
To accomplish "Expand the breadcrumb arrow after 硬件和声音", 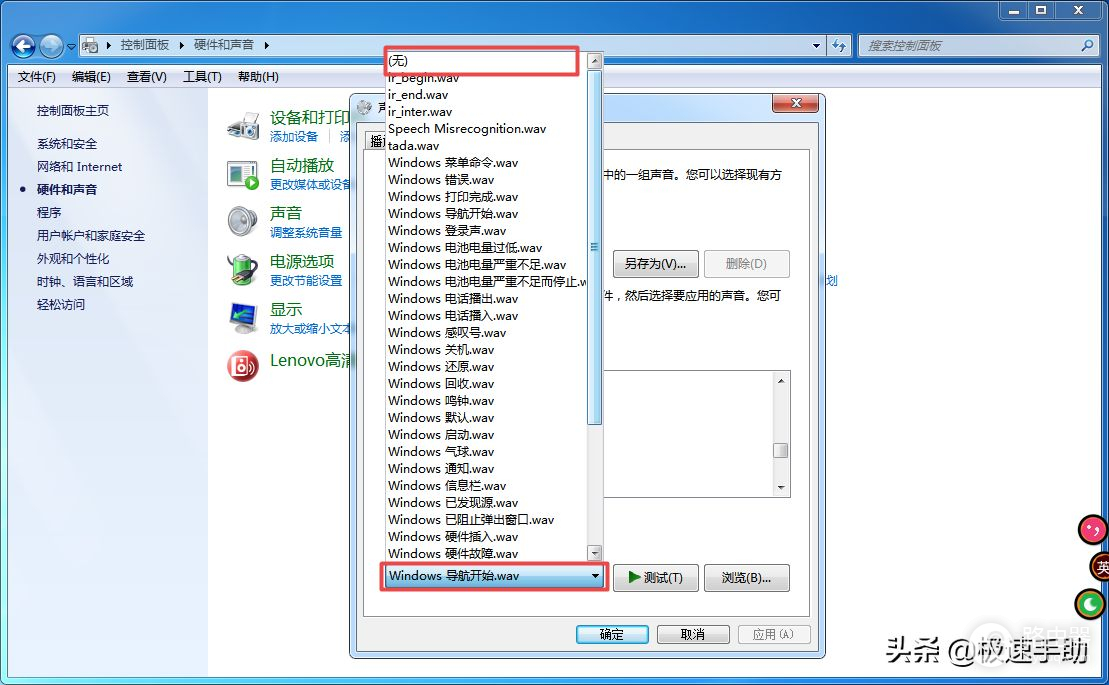I will tap(267, 45).
